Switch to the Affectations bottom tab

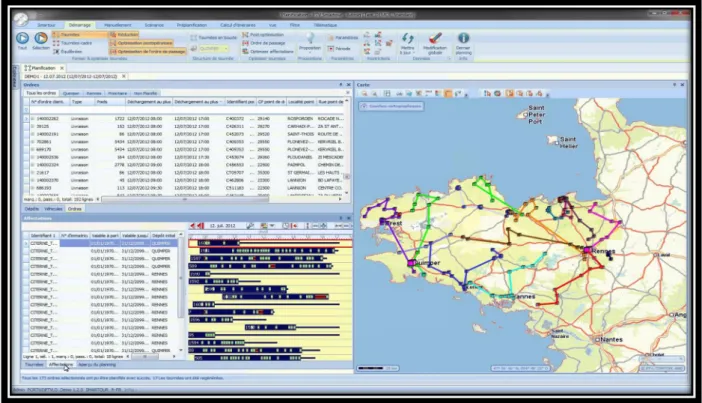point(61,365)
